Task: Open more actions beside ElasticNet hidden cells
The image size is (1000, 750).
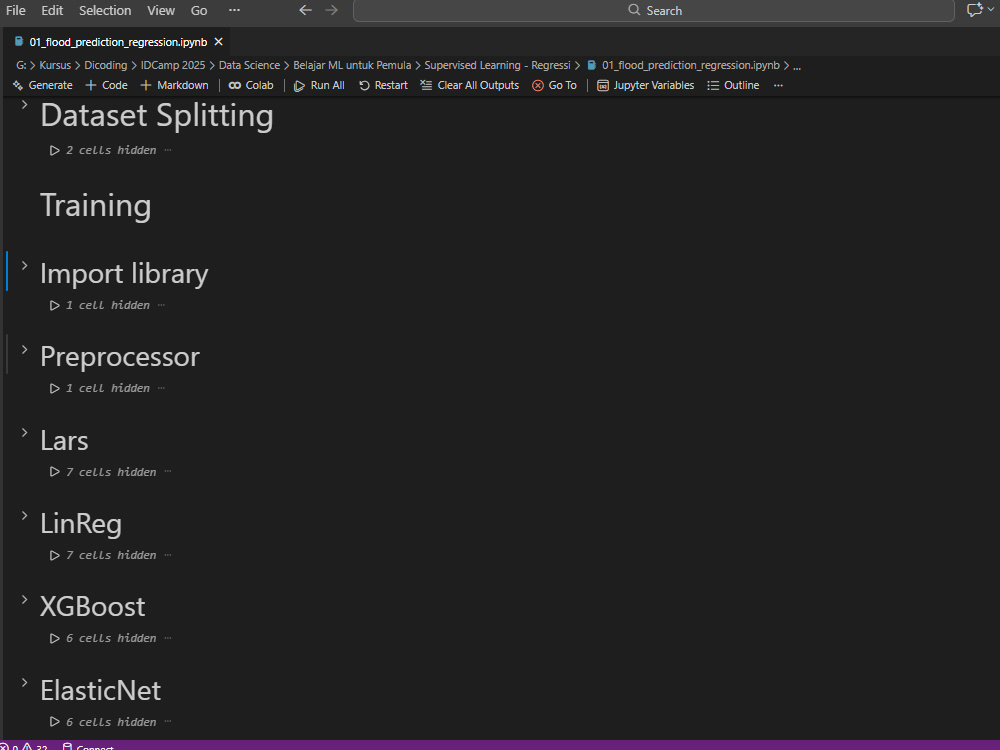Action: 168,722
